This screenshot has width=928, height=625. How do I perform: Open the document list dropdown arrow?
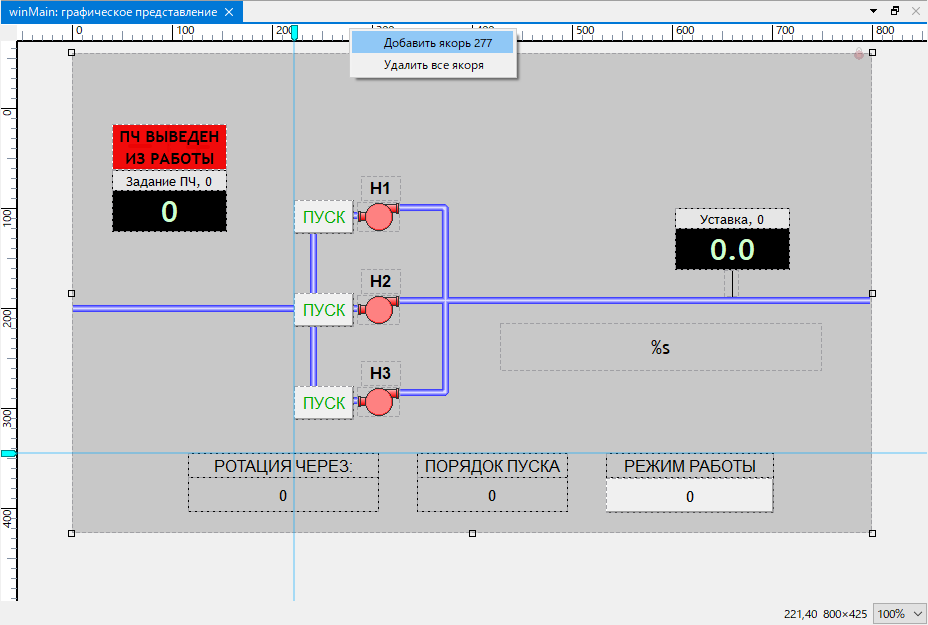874,12
